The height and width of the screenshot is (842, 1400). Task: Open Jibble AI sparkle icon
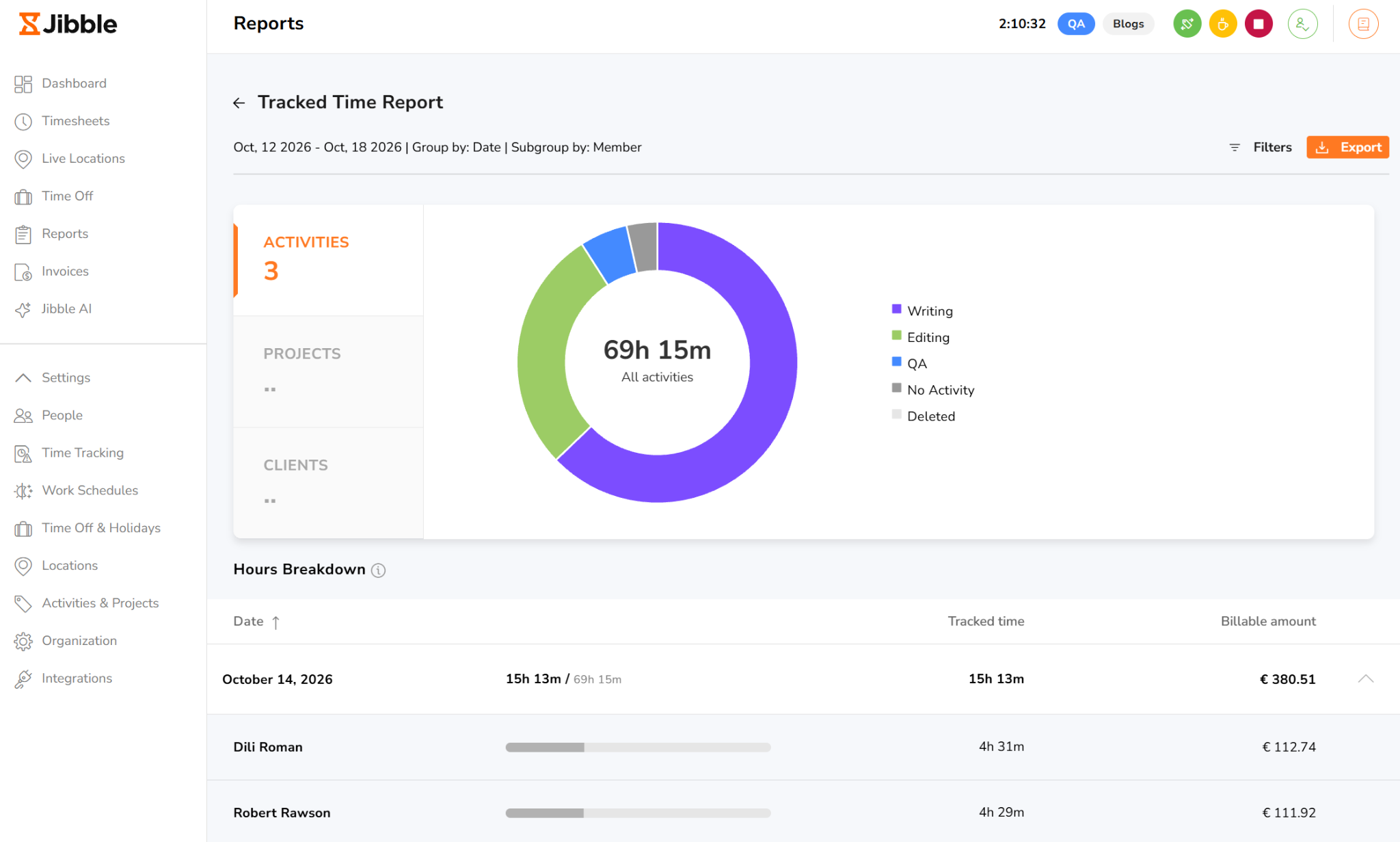[x=23, y=310]
